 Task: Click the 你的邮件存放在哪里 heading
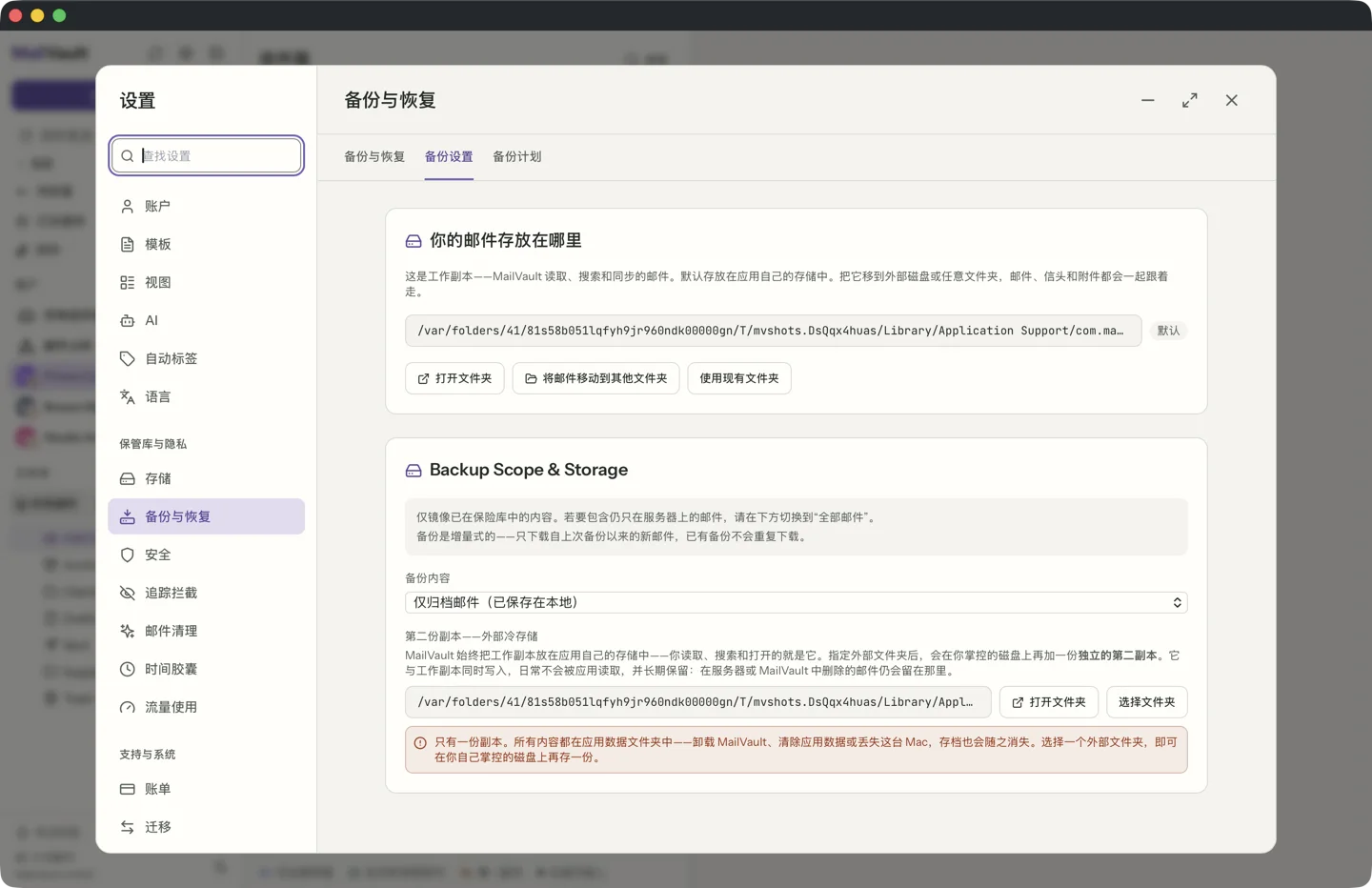tap(506, 241)
